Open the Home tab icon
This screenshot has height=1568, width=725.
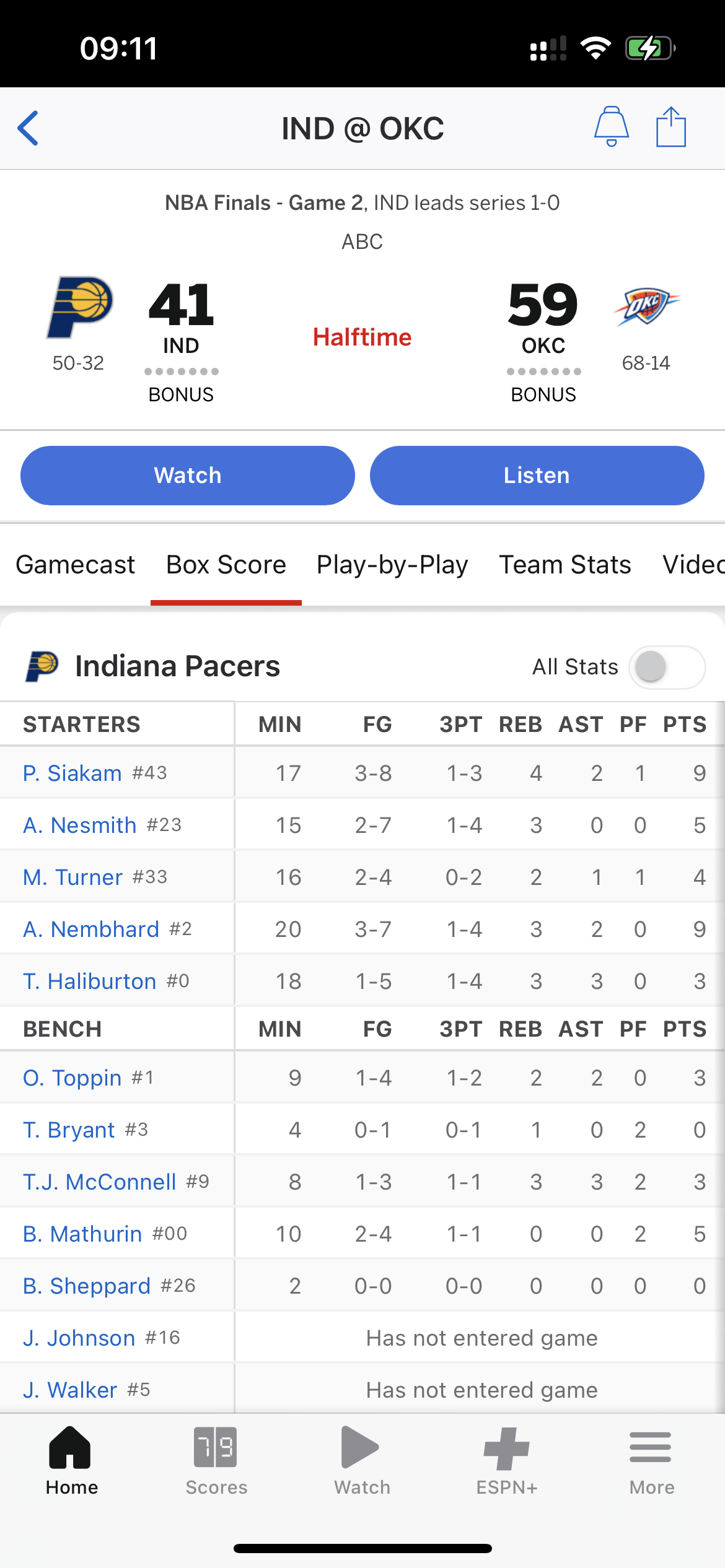click(71, 1447)
